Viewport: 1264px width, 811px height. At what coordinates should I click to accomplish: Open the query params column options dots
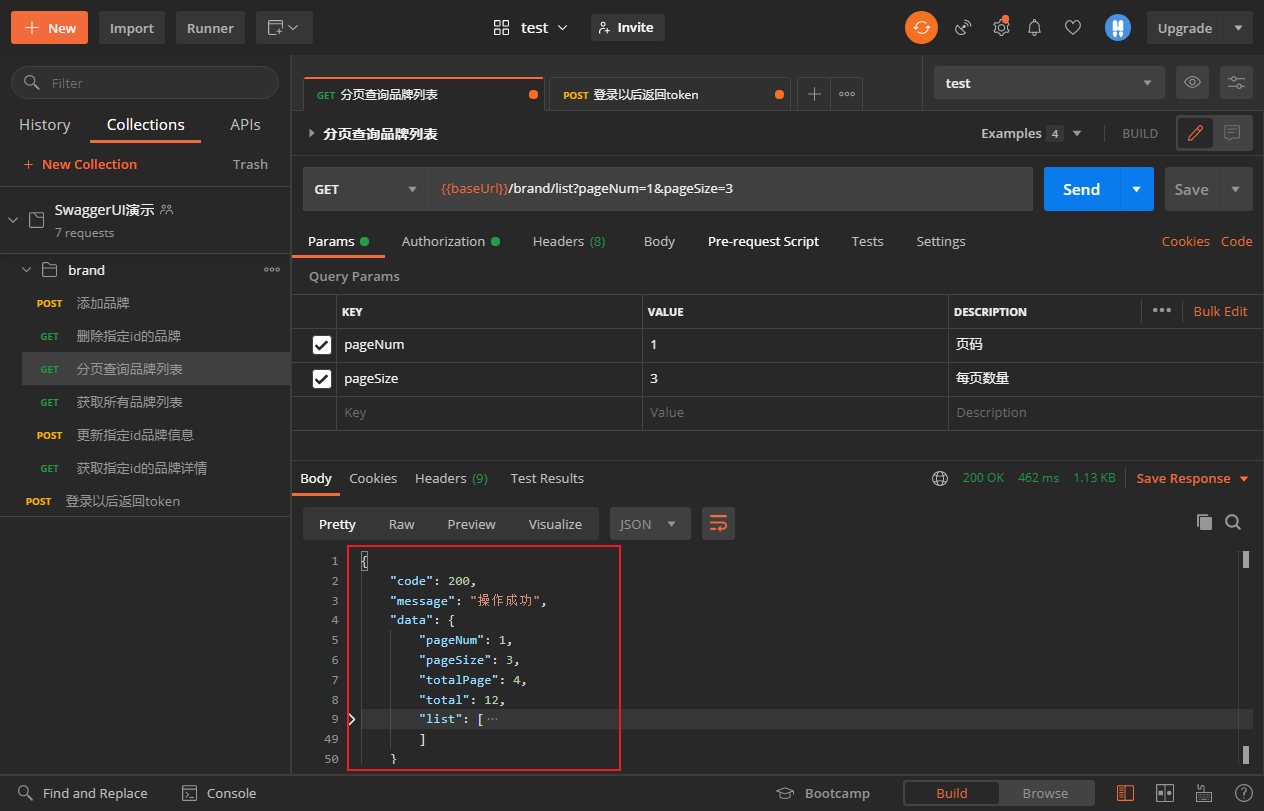[1161, 310]
